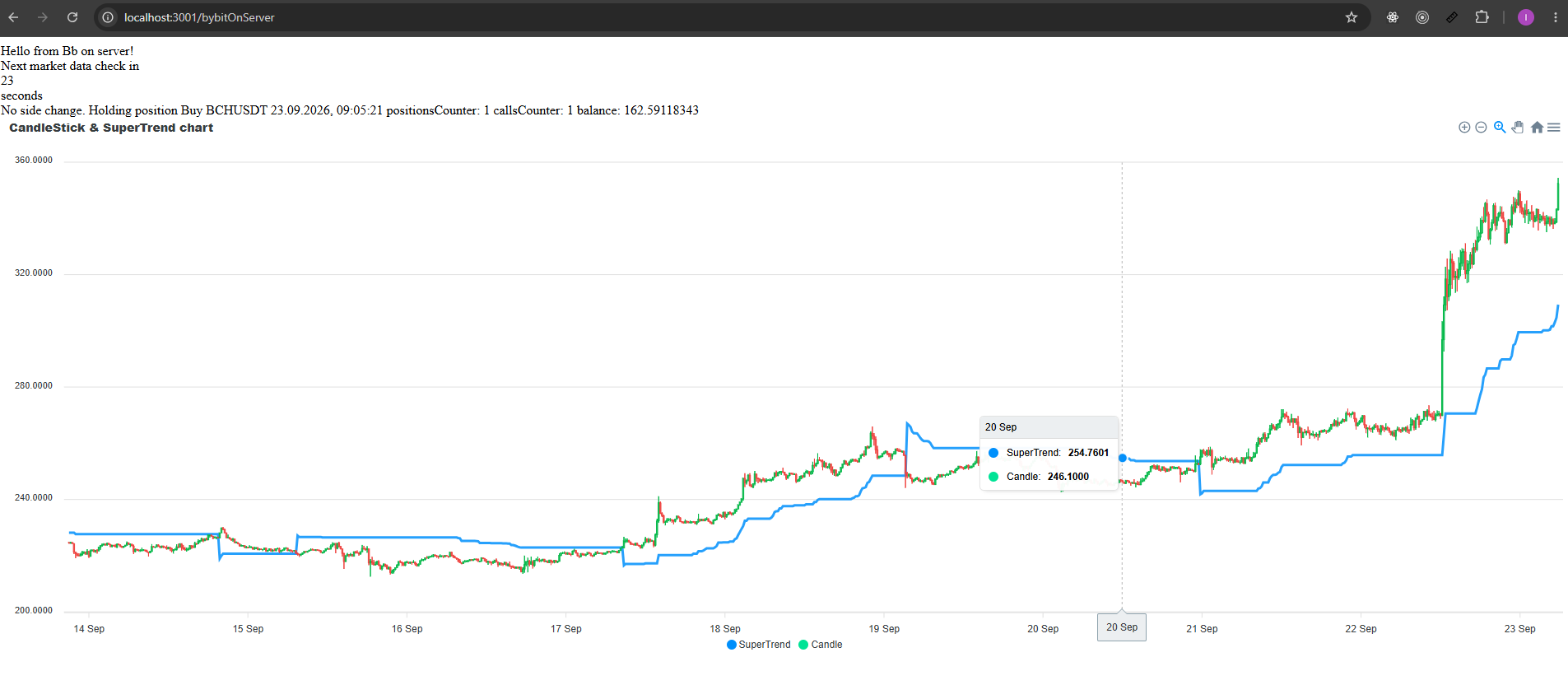Reload the bybitOnServer page

(72, 17)
